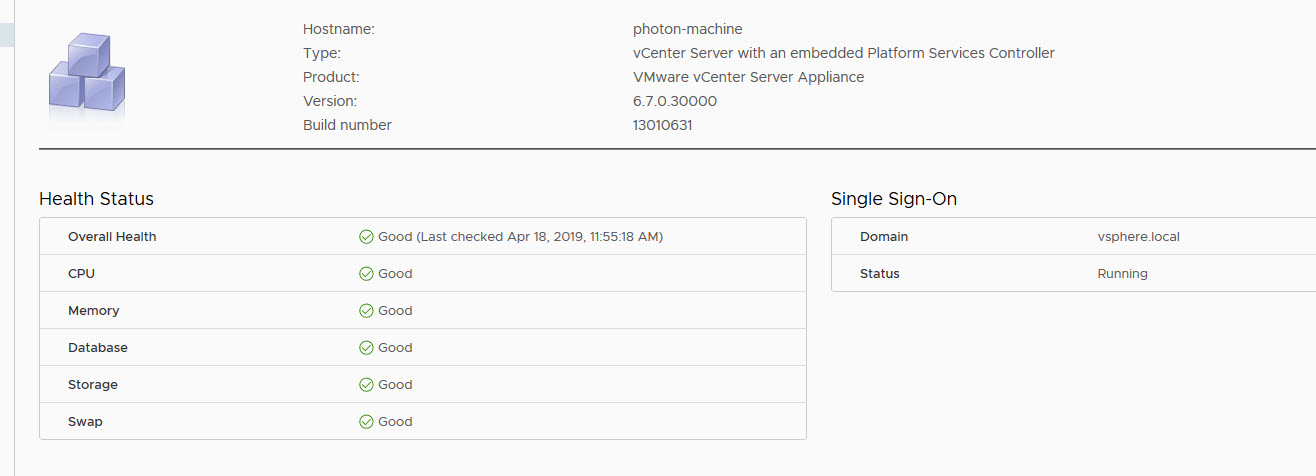Click the Database status green check icon
This screenshot has width=1316, height=476.
click(366, 348)
